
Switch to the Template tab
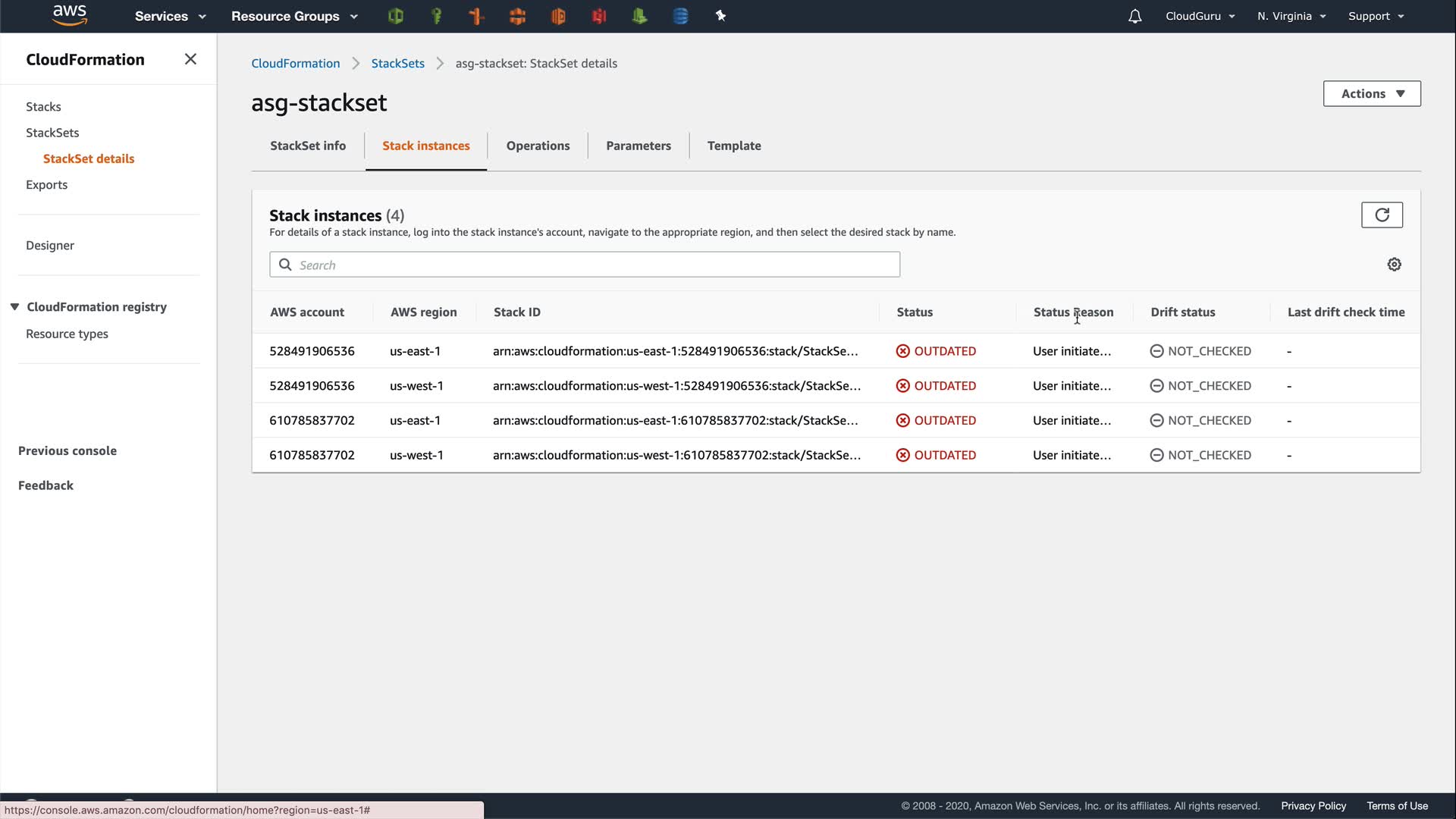coord(733,146)
